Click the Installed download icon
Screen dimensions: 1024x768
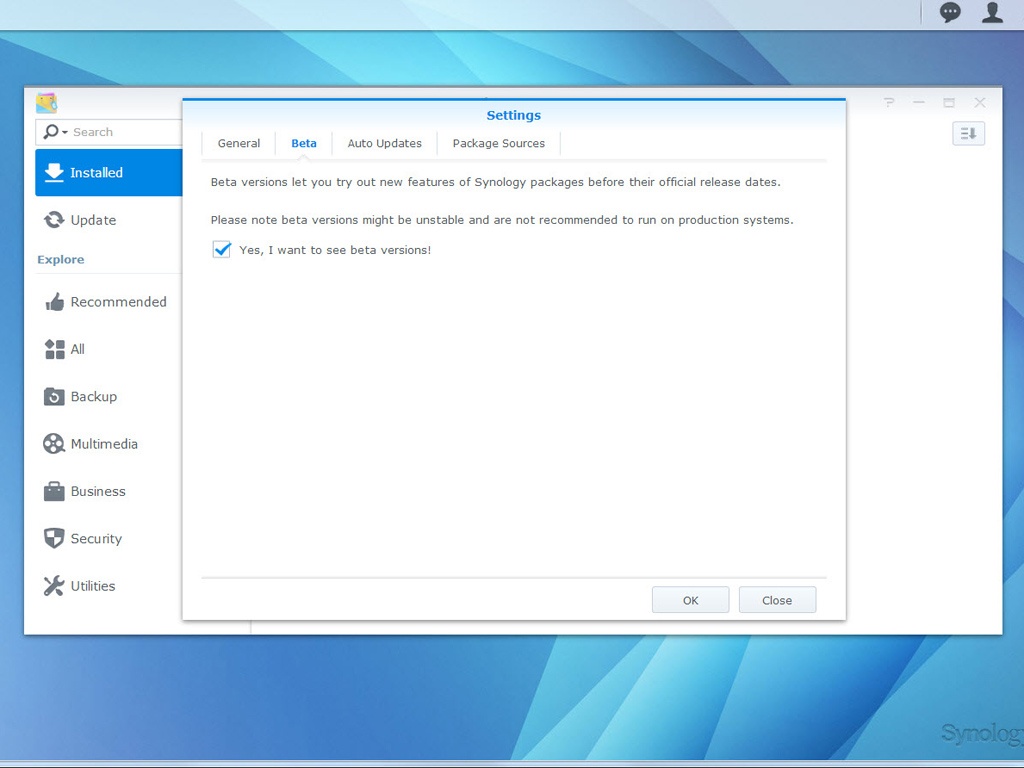(x=54, y=172)
